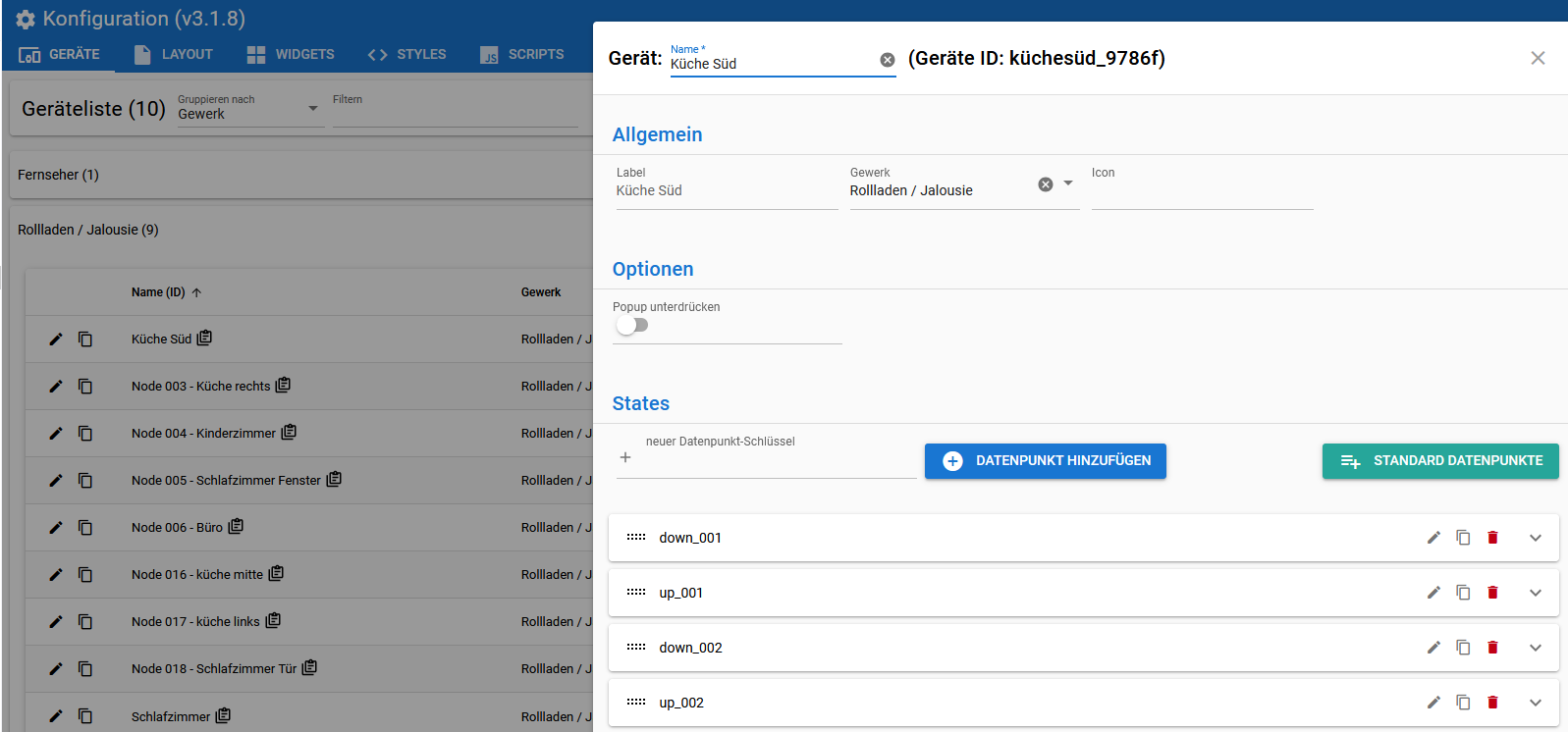Screen dimensions: 1568x732
Task: Edit the down_001 state
Action: pos(1433,538)
